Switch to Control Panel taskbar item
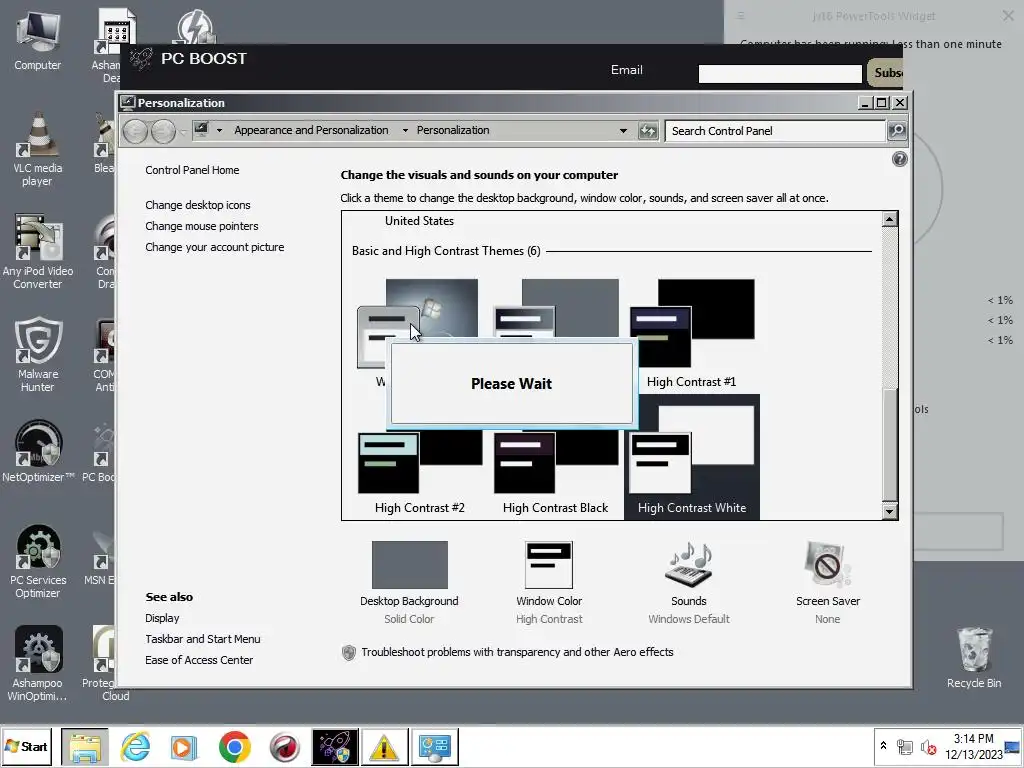This screenshot has width=1024, height=768. [x=434, y=746]
